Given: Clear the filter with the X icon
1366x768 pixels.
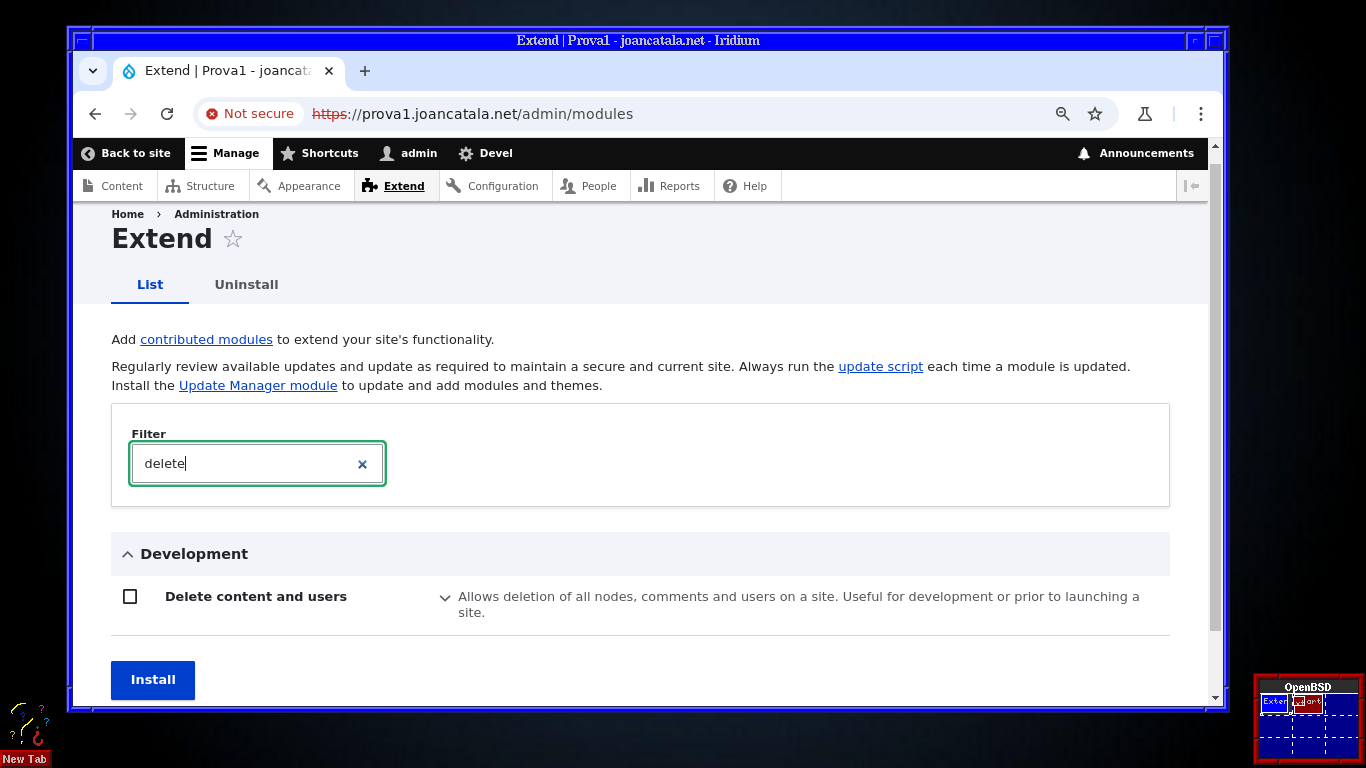Looking at the screenshot, I should click(362, 464).
